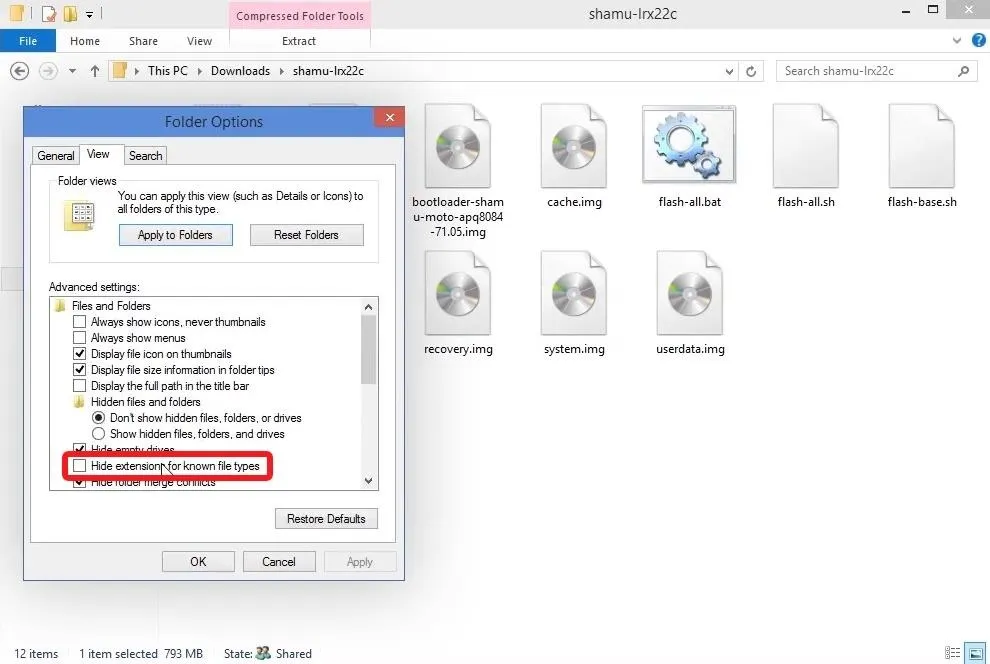Screen dimensions: 990x664
Task: Click the Folder views folder icon
Action: 80,215
